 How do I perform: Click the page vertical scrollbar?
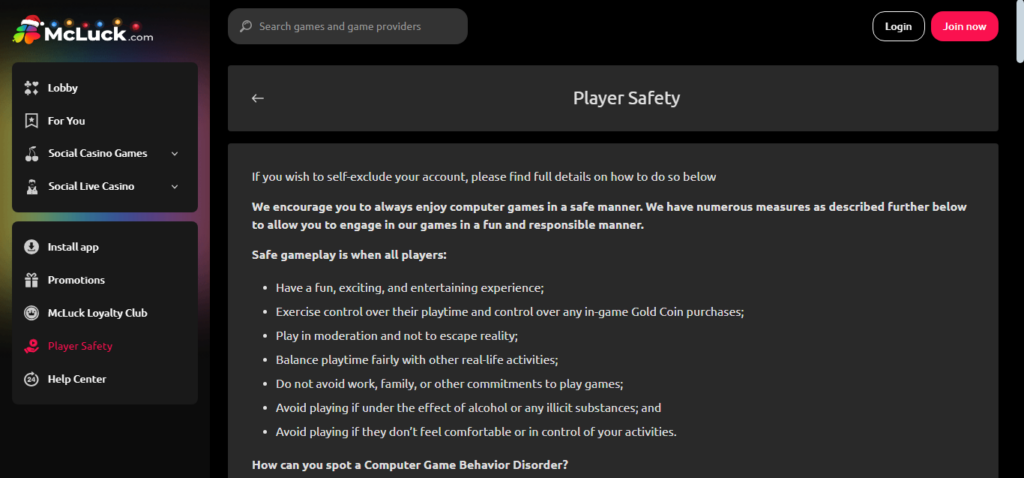[x=1019, y=239]
